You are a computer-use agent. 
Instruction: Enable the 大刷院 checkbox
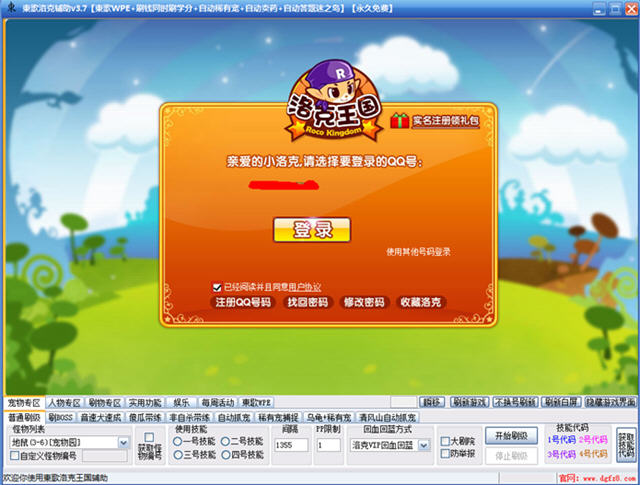click(x=445, y=441)
